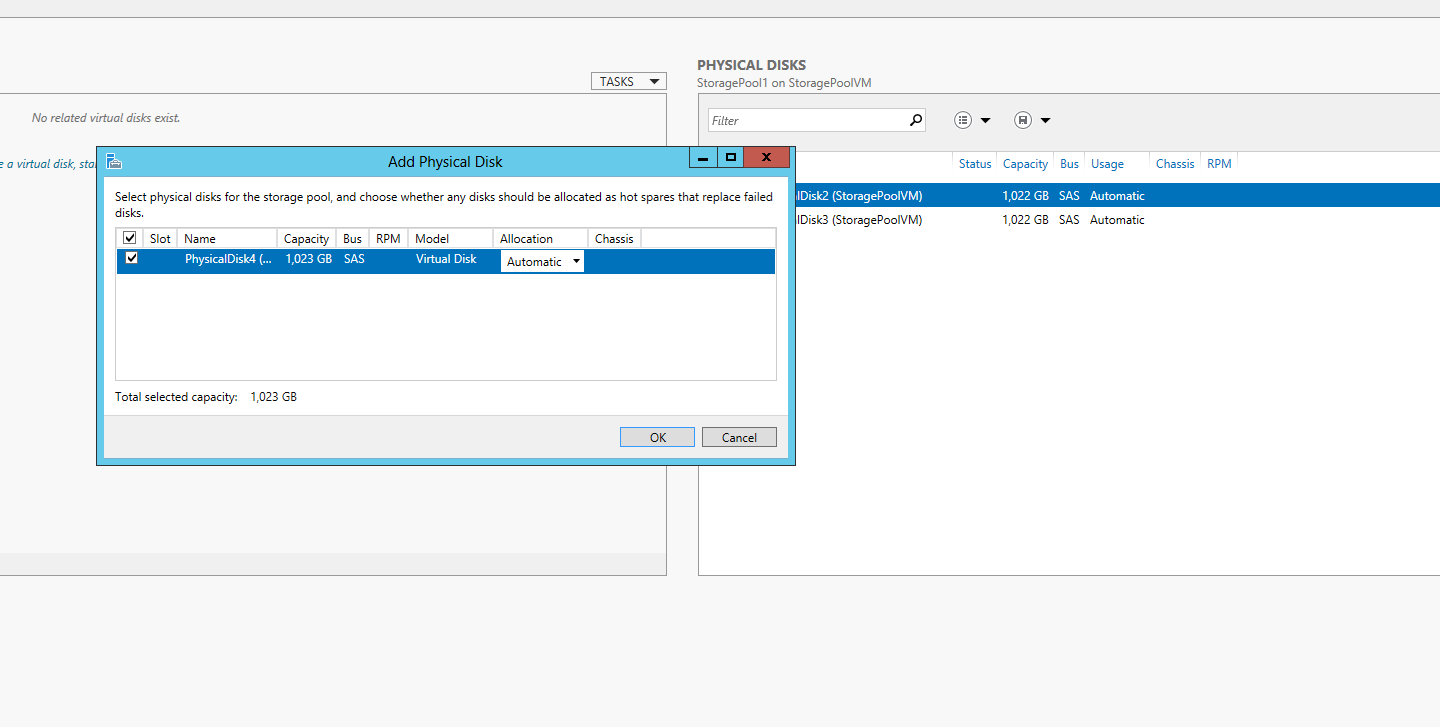Sort dialog list by Slot column

coord(160,239)
